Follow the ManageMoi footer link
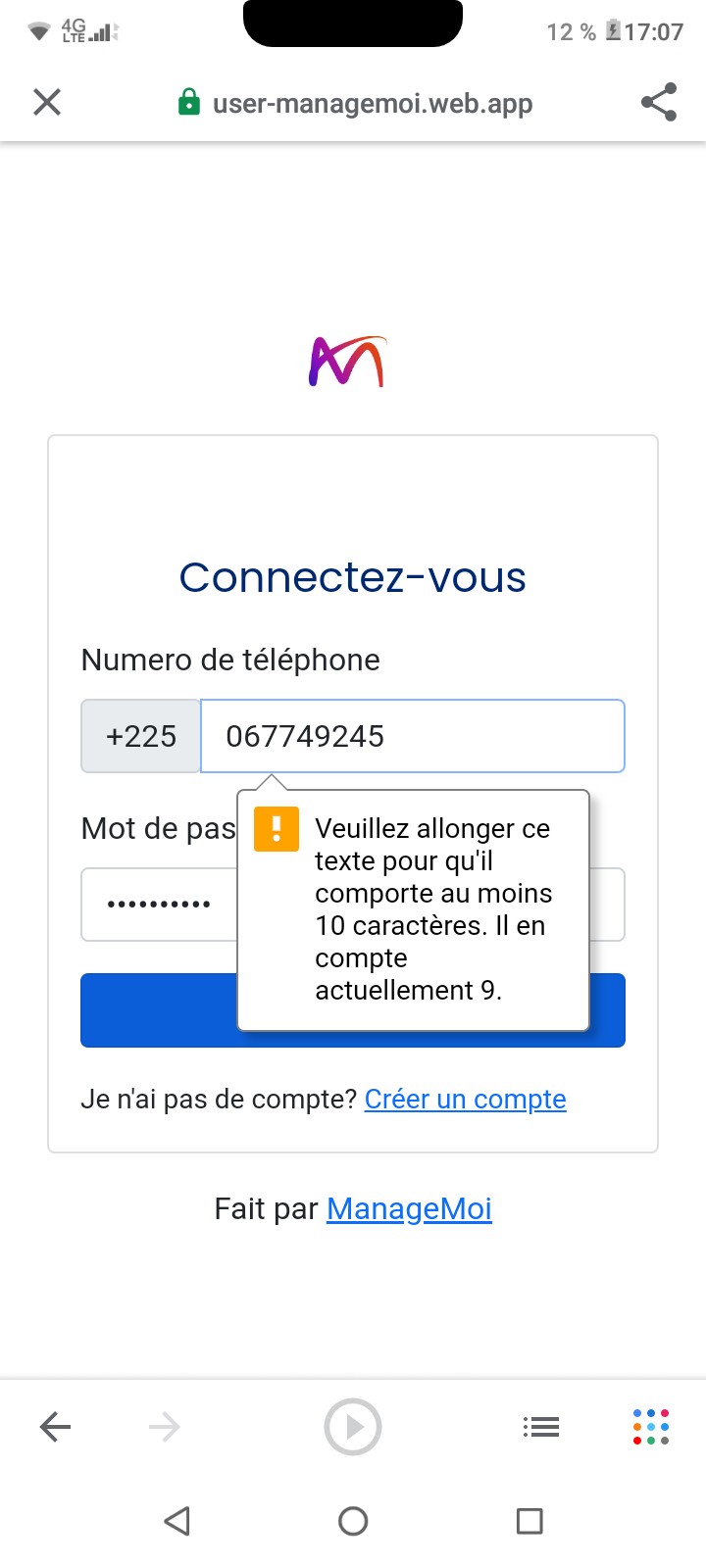 (x=409, y=1209)
